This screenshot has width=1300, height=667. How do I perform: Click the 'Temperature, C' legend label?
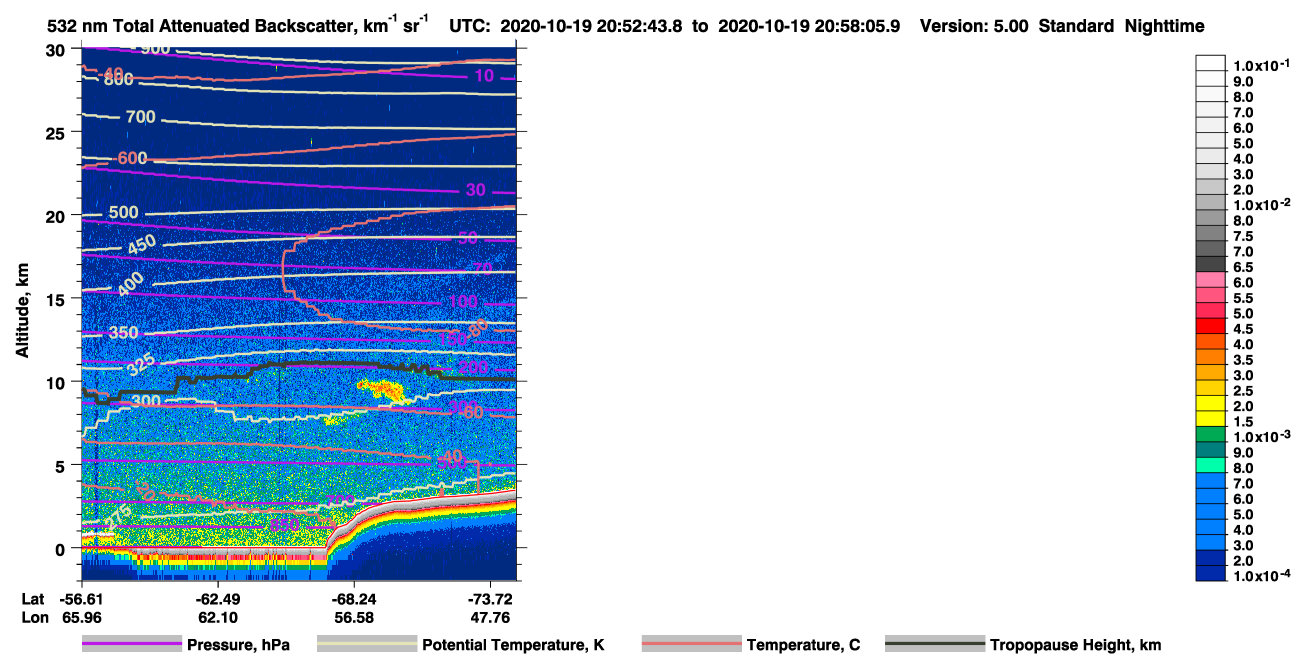(x=803, y=645)
